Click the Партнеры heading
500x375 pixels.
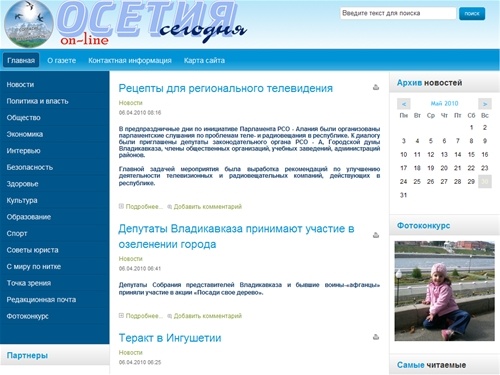click(x=27, y=355)
